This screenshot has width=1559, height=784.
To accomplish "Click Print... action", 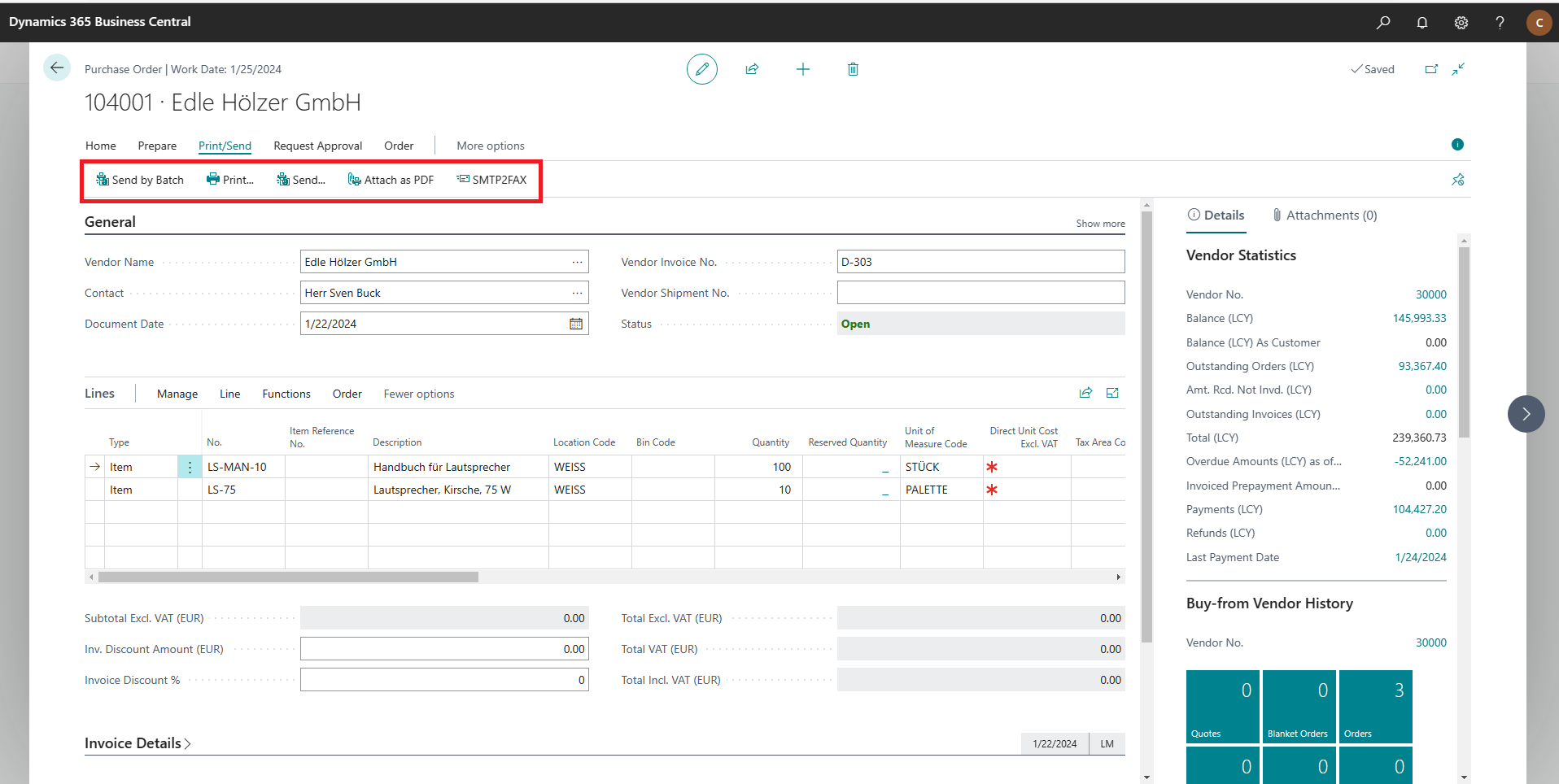I will (x=230, y=180).
